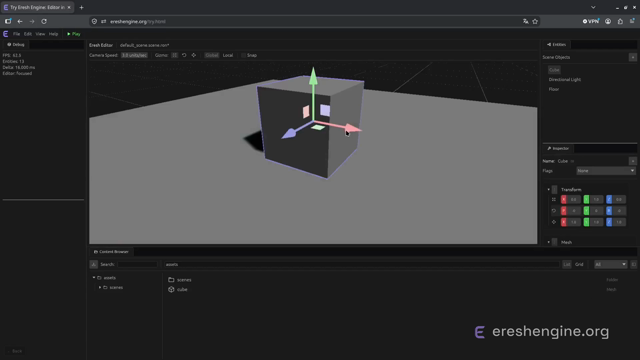Screen dimensions: 640x360
Task: Open the File menu
Action: pos(16,34)
